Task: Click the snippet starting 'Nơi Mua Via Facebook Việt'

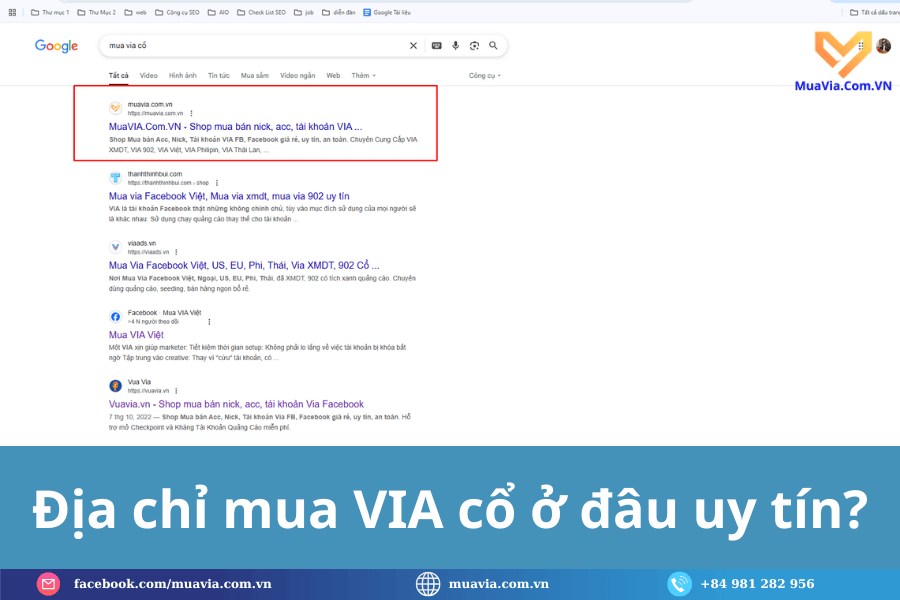Action: point(262,284)
